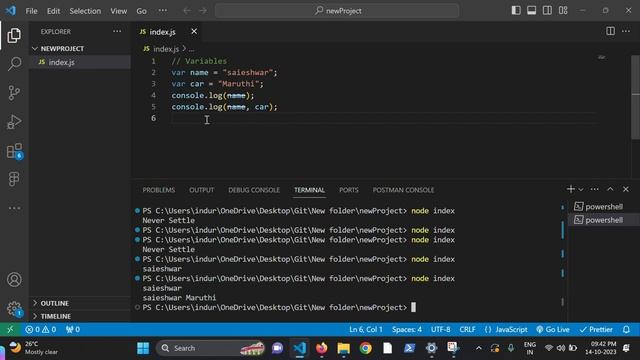Open the Explorer view in activity bar
Image resolution: width=640 pixels, height=360 pixels.
pyautogui.click(x=14, y=36)
